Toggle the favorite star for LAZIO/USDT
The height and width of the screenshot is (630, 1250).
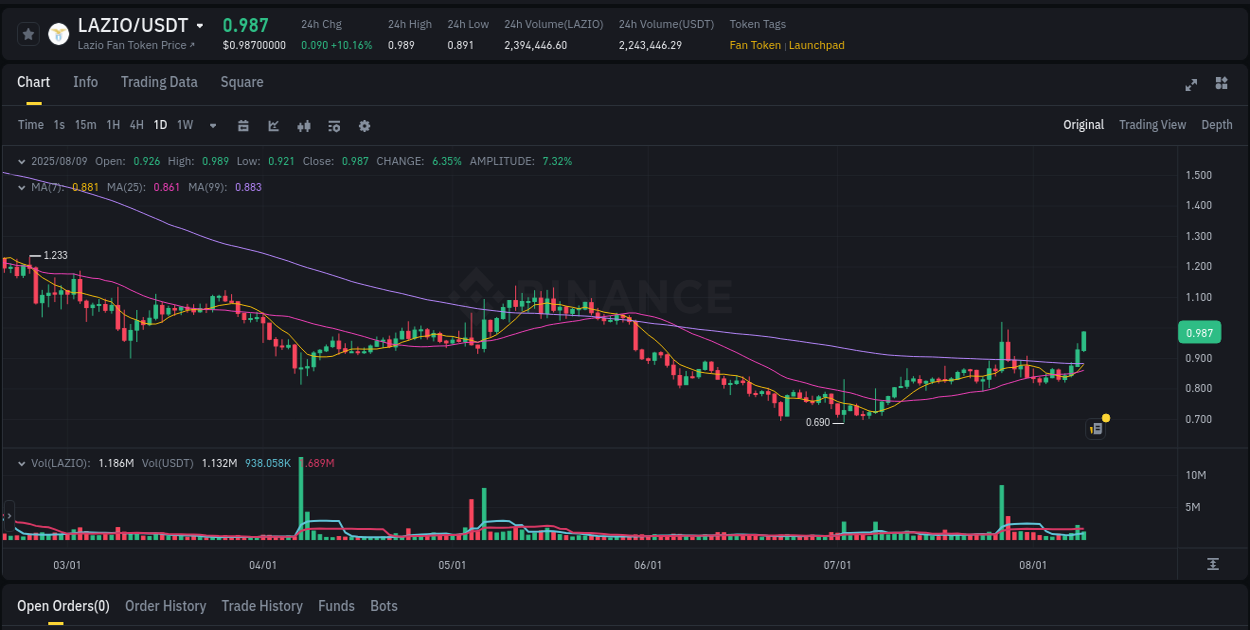click(28, 33)
